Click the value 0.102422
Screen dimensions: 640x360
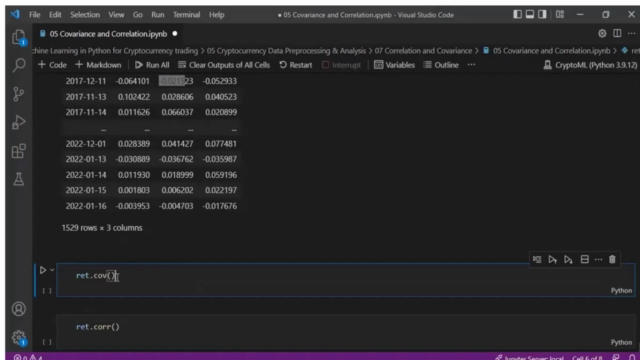(134, 97)
